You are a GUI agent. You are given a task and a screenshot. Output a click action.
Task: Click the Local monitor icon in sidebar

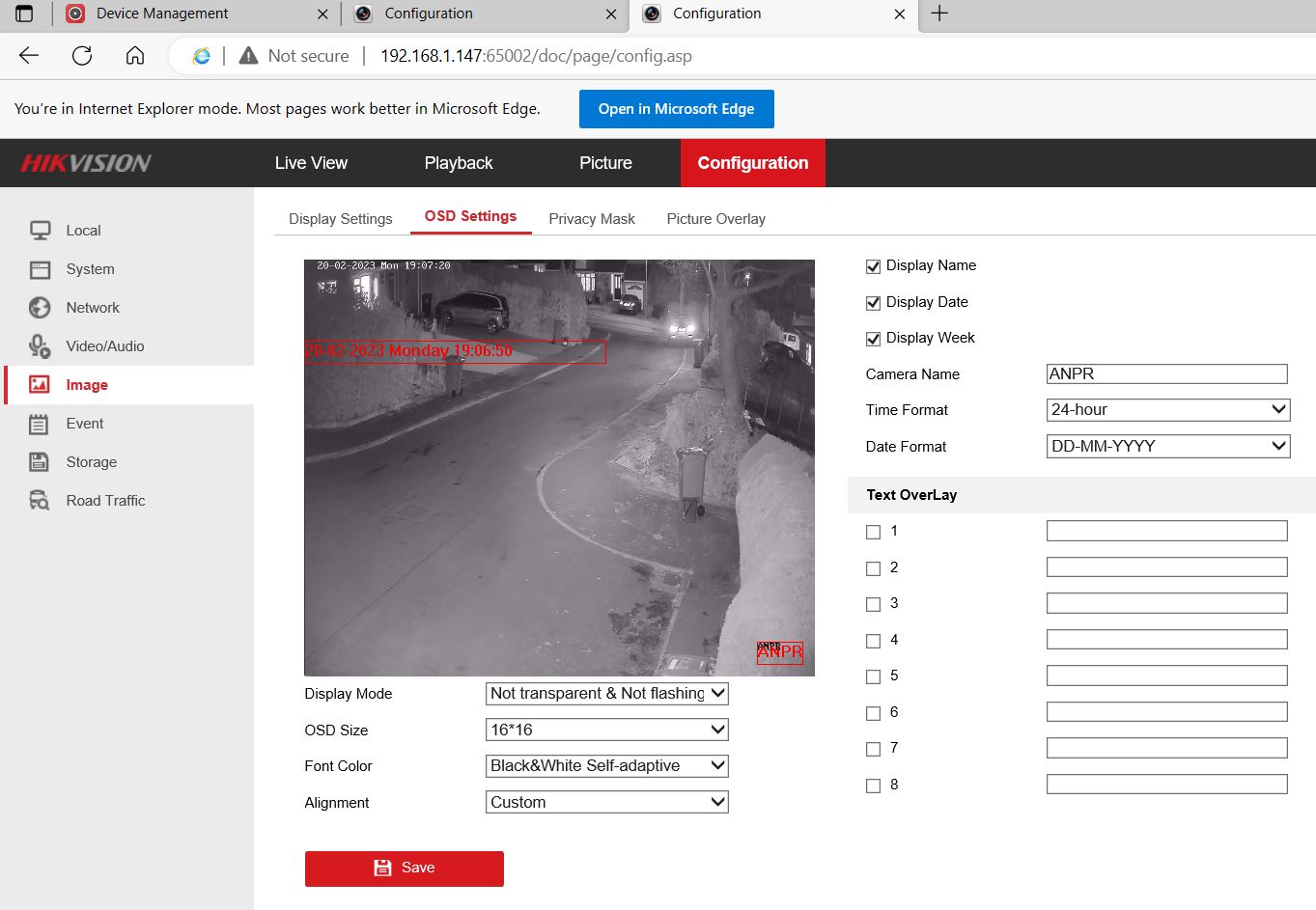[x=40, y=231]
